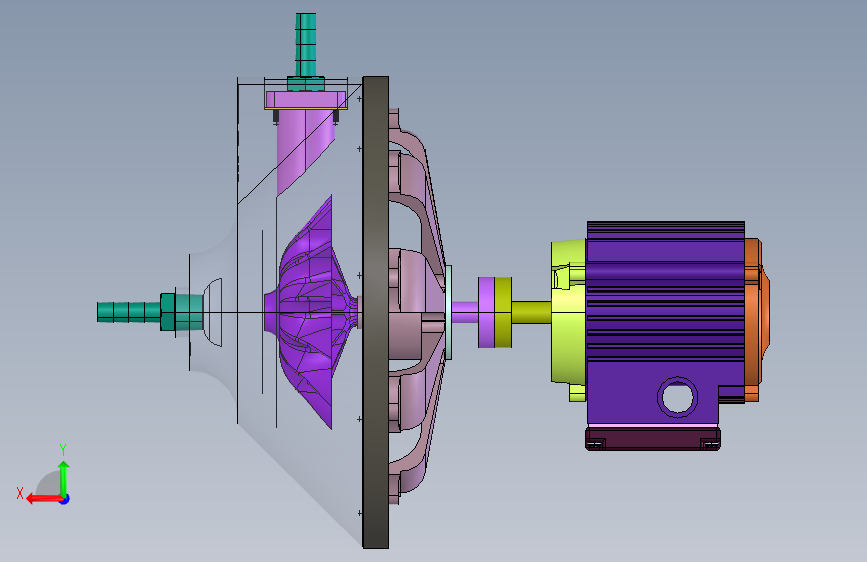The width and height of the screenshot is (867, 562).
Task: Select the magenta coupling half on the shaft
Action: pyautogui.click(x=486, y=313)
